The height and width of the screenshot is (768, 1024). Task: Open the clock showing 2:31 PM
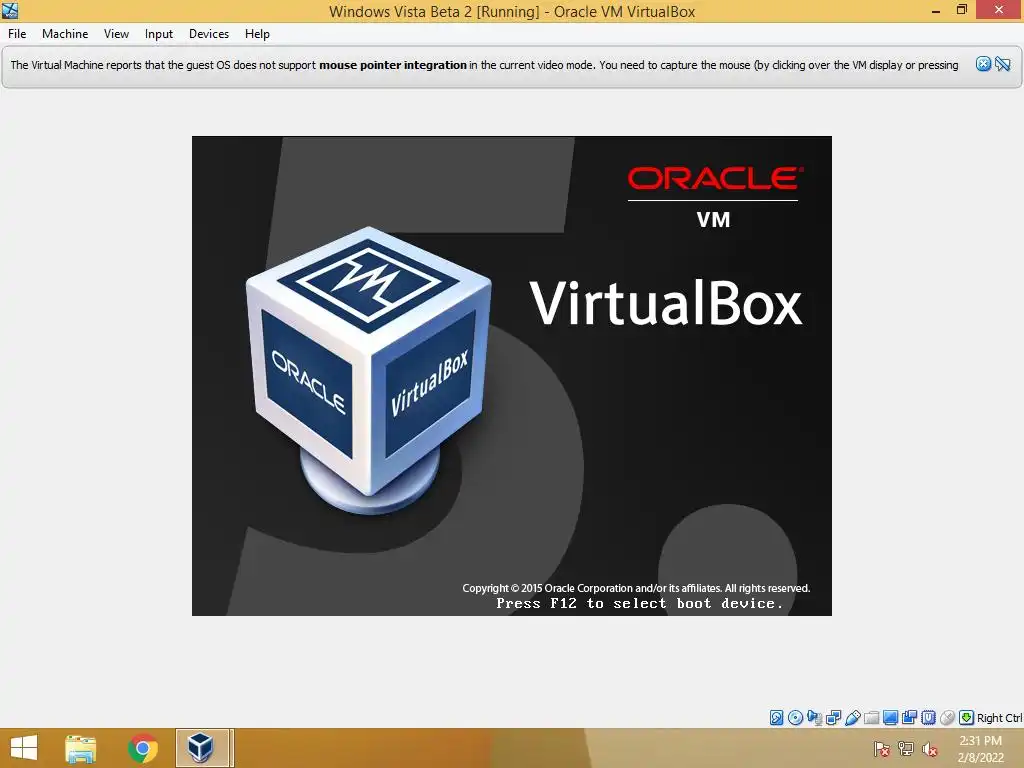pos(980,749)
